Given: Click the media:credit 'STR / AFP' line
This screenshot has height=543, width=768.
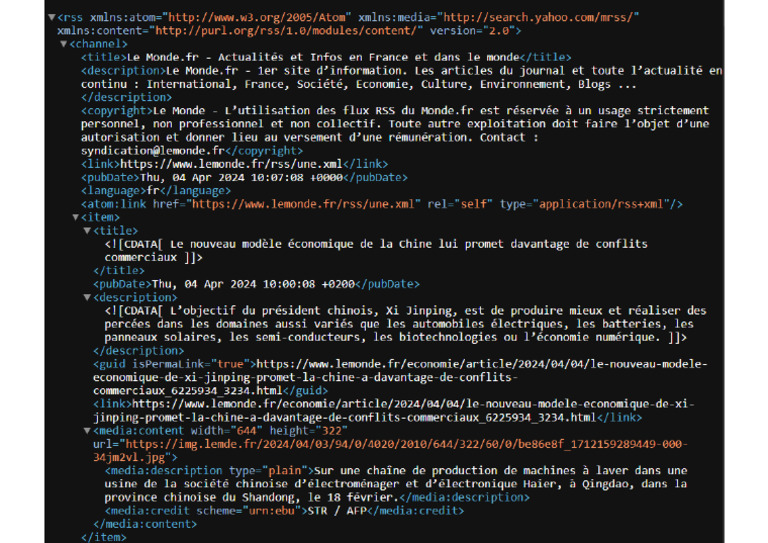Looking at the screenshot, I should click(285, 511).
